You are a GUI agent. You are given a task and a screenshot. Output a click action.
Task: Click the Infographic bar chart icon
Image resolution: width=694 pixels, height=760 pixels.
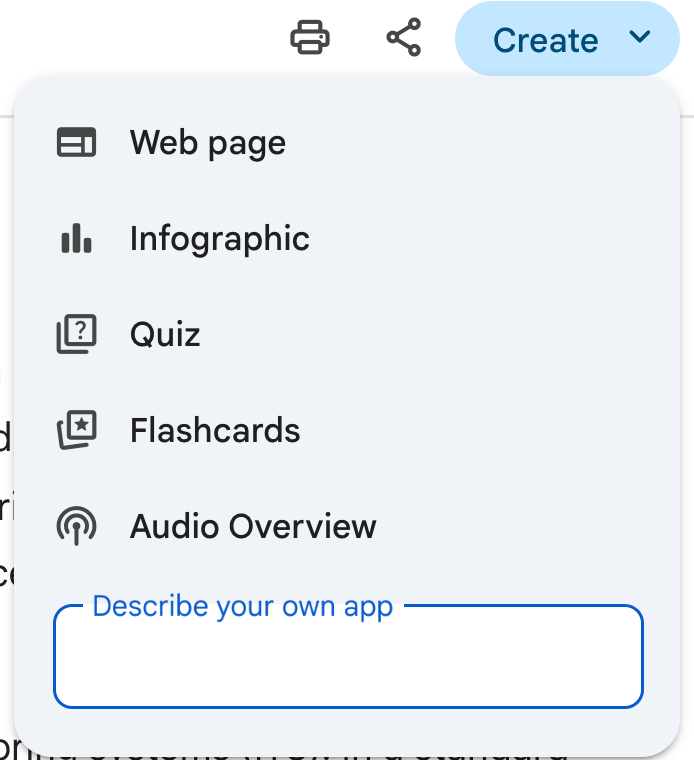tap(76, 239)
